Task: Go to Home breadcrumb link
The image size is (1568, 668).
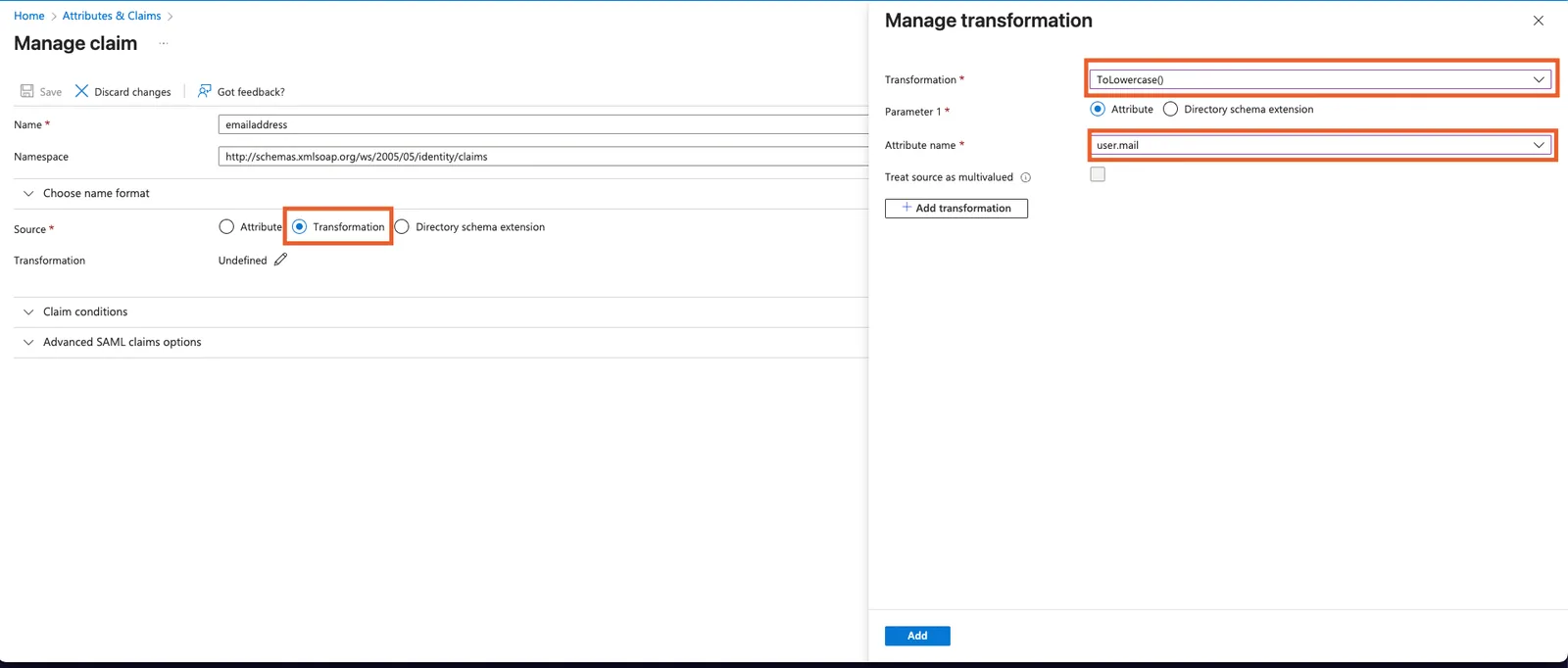Action: tap(28, 16)
